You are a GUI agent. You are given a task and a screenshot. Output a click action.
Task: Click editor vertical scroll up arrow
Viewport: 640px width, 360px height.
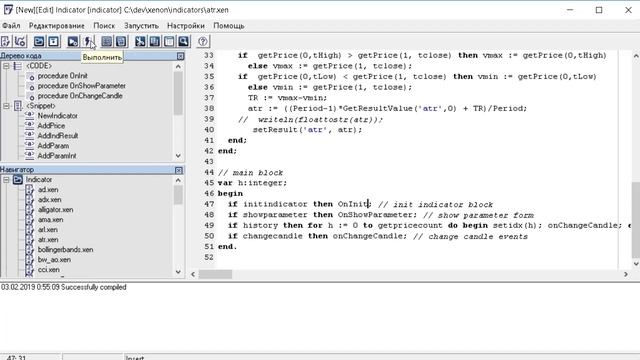tap(636, 56)
